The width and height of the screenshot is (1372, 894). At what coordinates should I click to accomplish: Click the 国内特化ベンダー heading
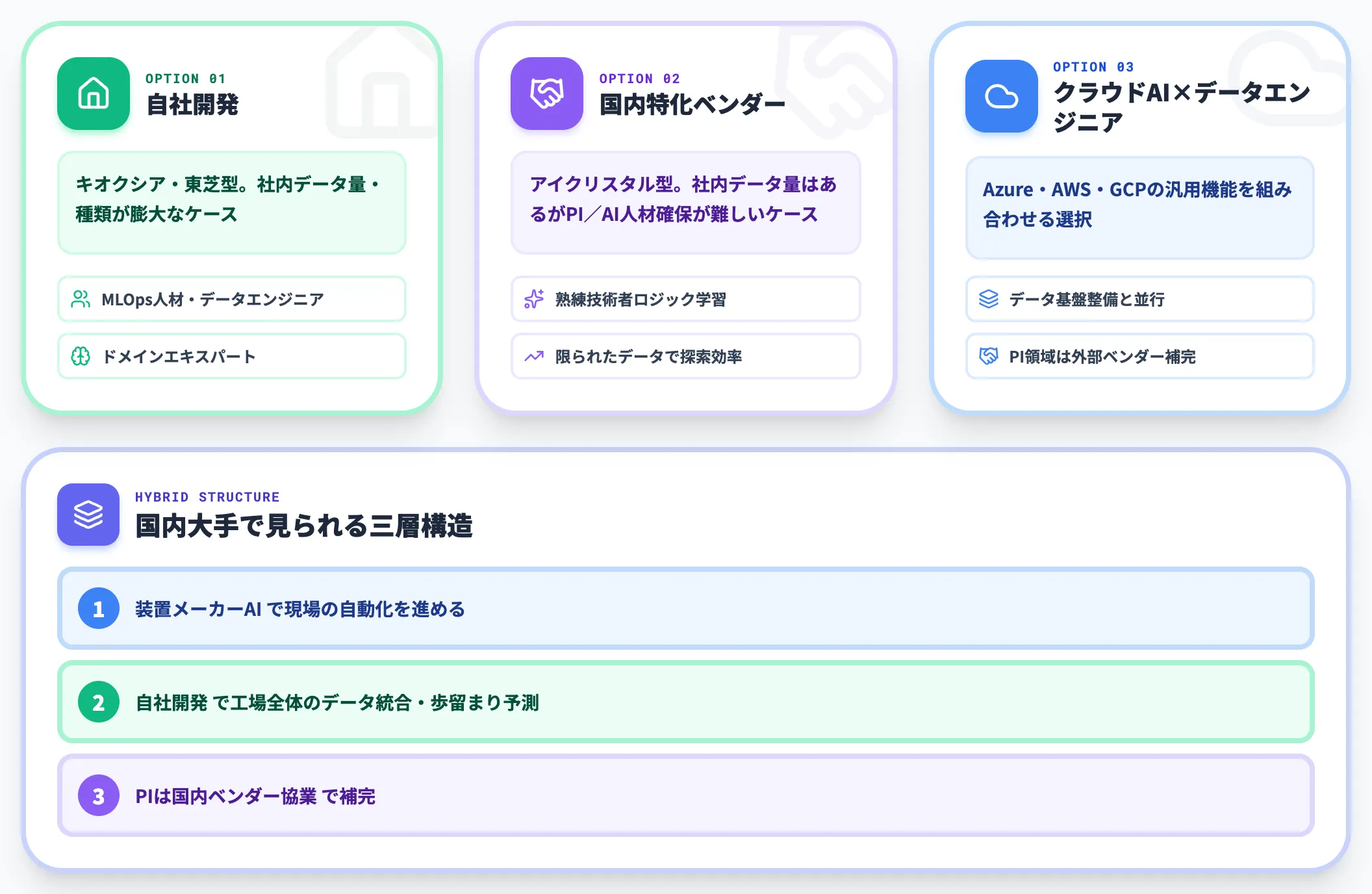692,105
